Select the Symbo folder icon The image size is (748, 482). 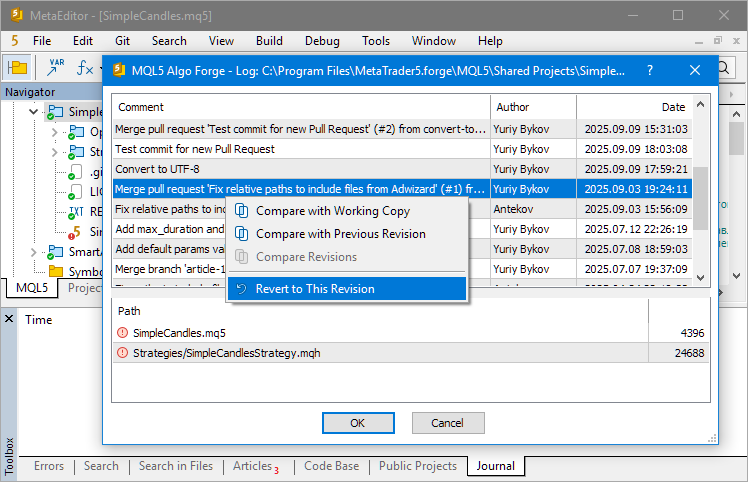(56, 272)
